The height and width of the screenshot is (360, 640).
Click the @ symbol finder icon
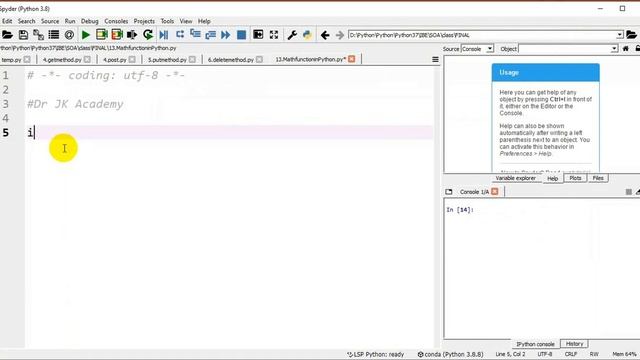click(69, 35)
